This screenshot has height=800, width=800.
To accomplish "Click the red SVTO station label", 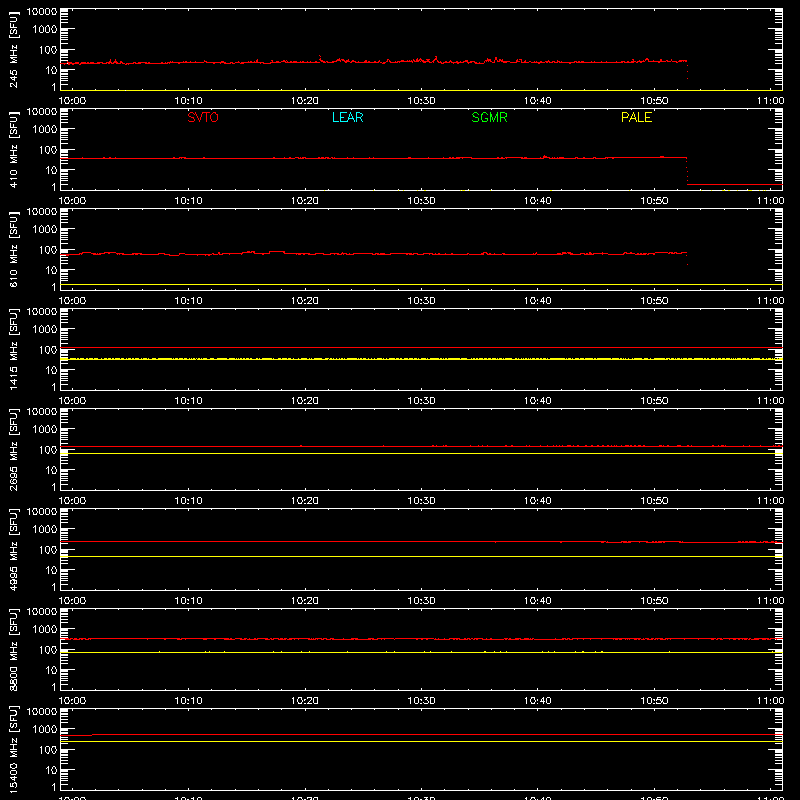I will pyautogui.click(x=203, y=117).
